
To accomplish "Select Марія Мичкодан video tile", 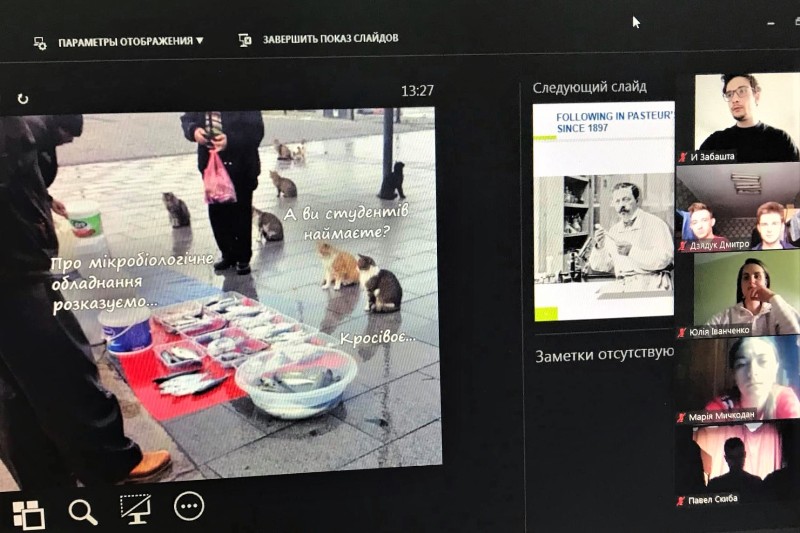I will click(x=738, y=378).
